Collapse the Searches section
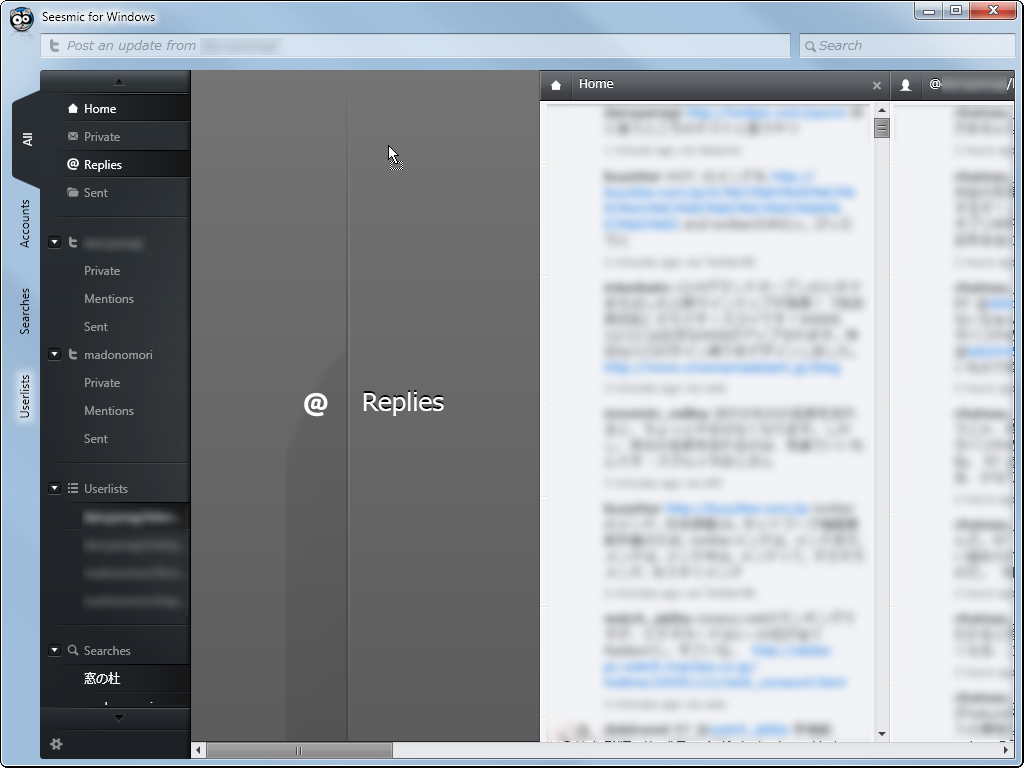1024x768 pixels. [54, 650]
